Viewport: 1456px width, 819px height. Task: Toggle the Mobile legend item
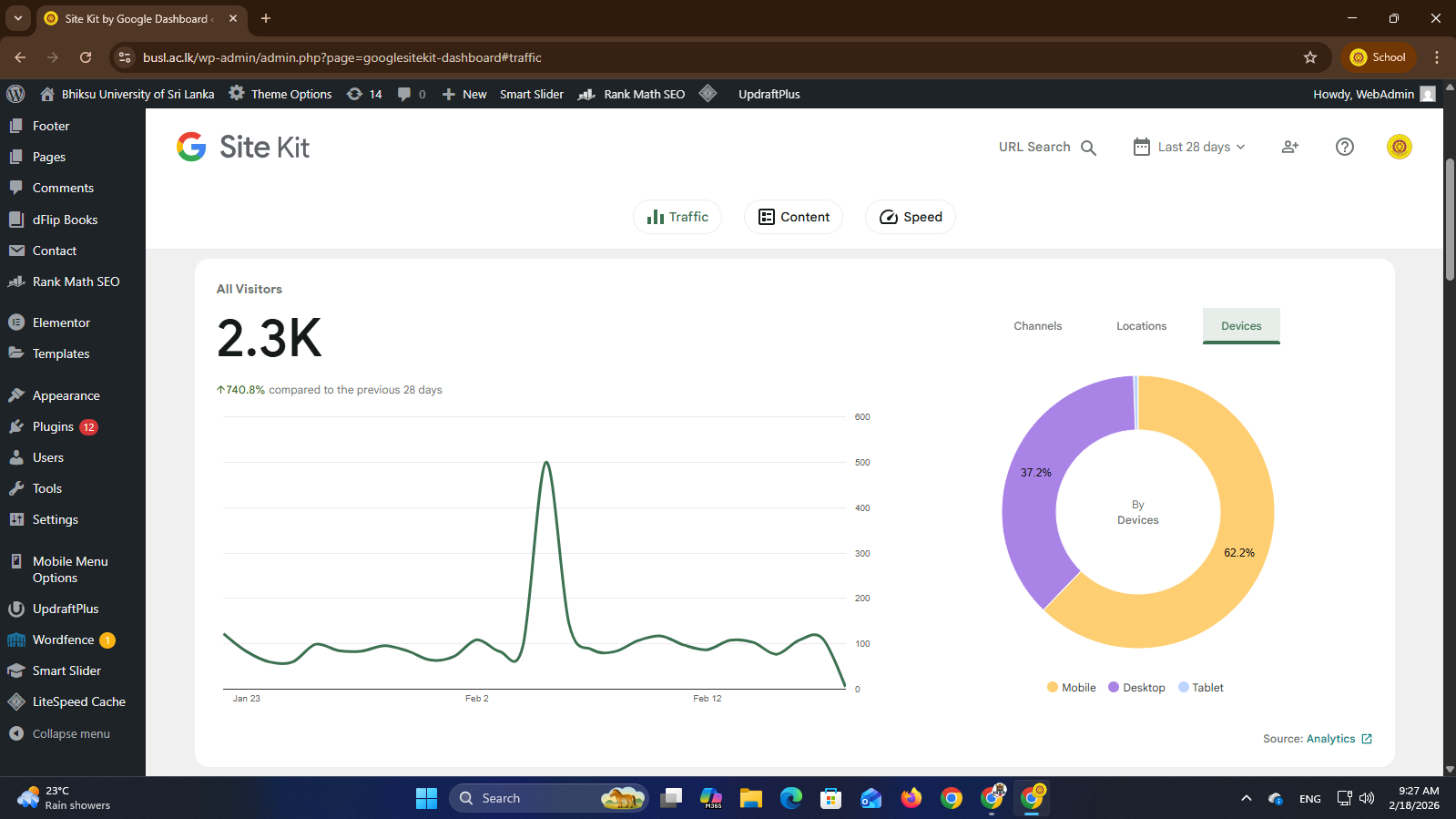tap(1071, 688)
